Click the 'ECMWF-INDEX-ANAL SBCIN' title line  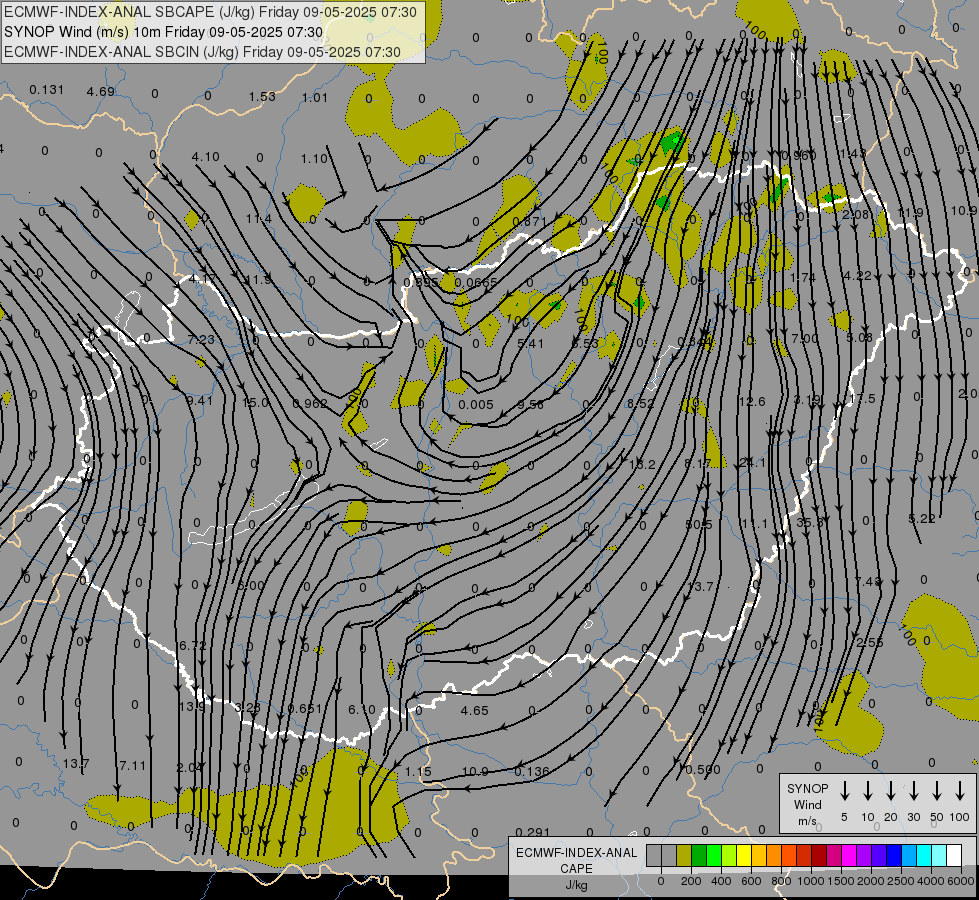click(202, 52)
